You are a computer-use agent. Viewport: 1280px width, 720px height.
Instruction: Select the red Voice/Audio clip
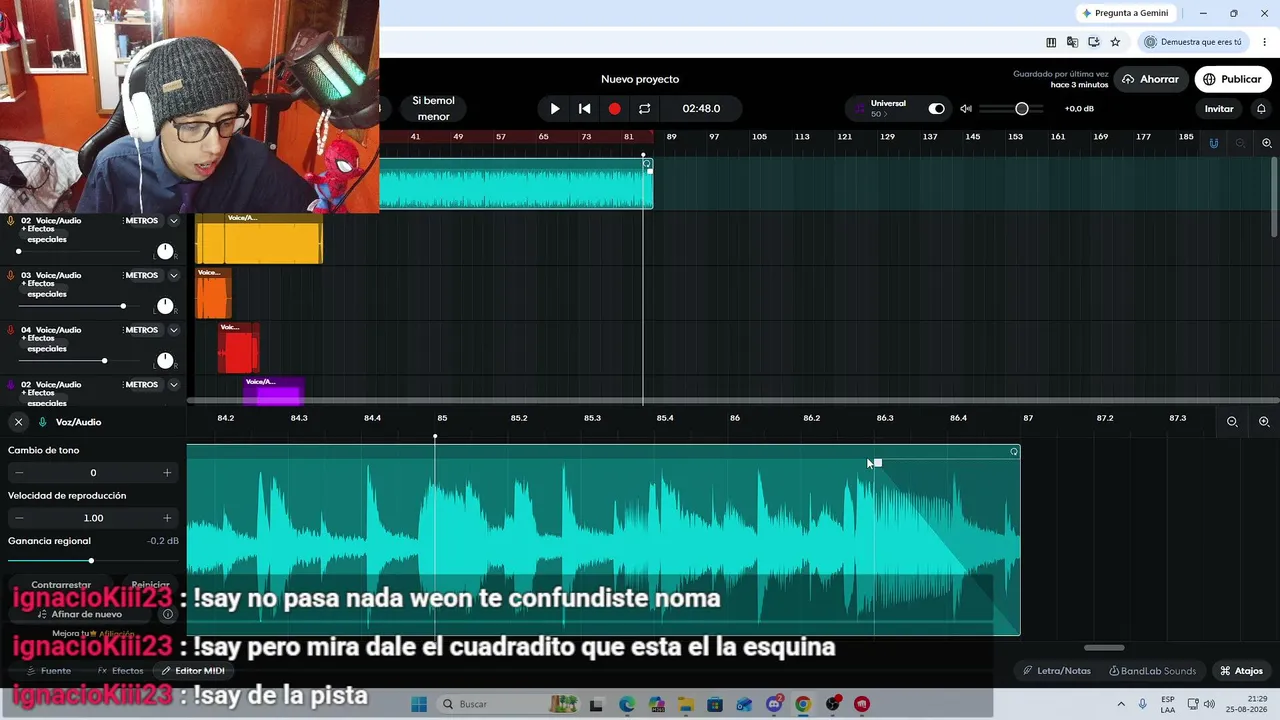(x=239, y=348)
